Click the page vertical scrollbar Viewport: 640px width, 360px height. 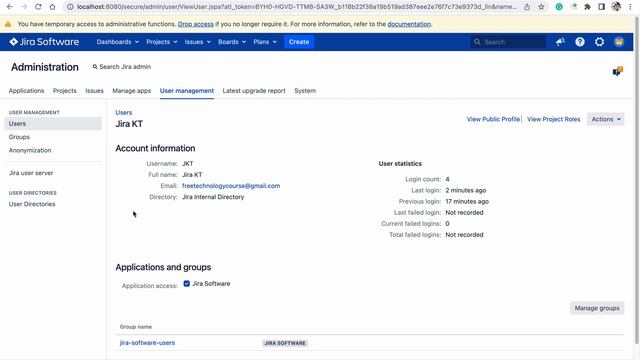(637, 180)
